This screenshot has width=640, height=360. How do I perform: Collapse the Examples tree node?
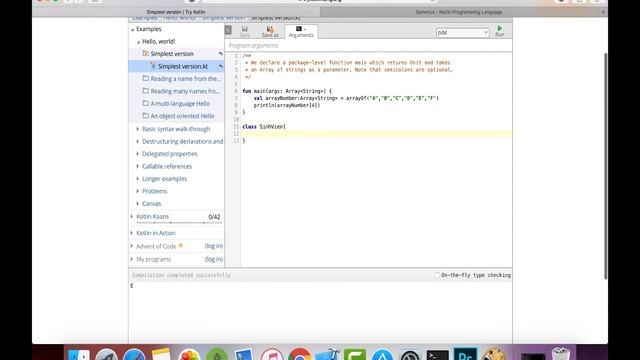point(133,29)
